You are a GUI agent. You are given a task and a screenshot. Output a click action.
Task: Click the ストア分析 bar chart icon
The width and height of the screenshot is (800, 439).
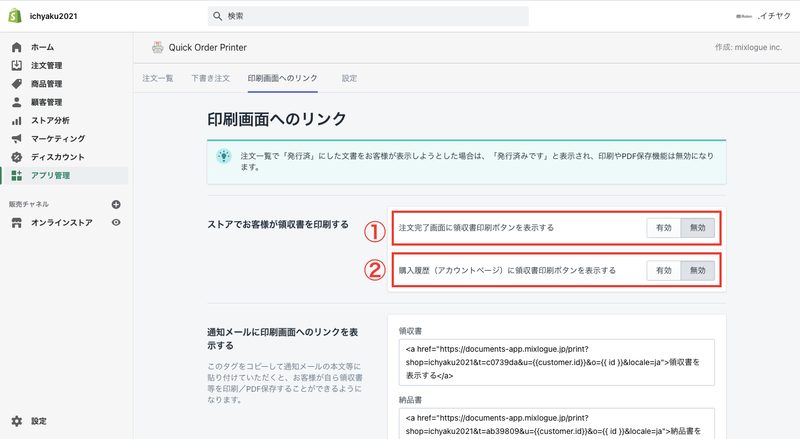click(16, 120)
